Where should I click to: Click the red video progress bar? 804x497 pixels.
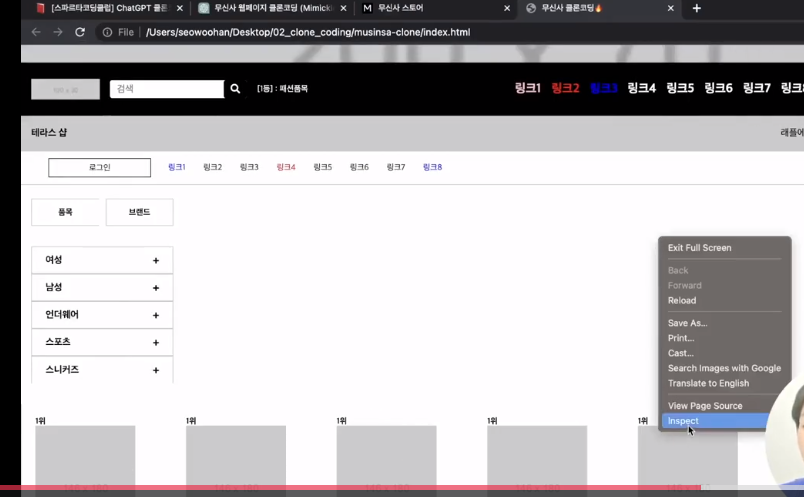point(351,487)
